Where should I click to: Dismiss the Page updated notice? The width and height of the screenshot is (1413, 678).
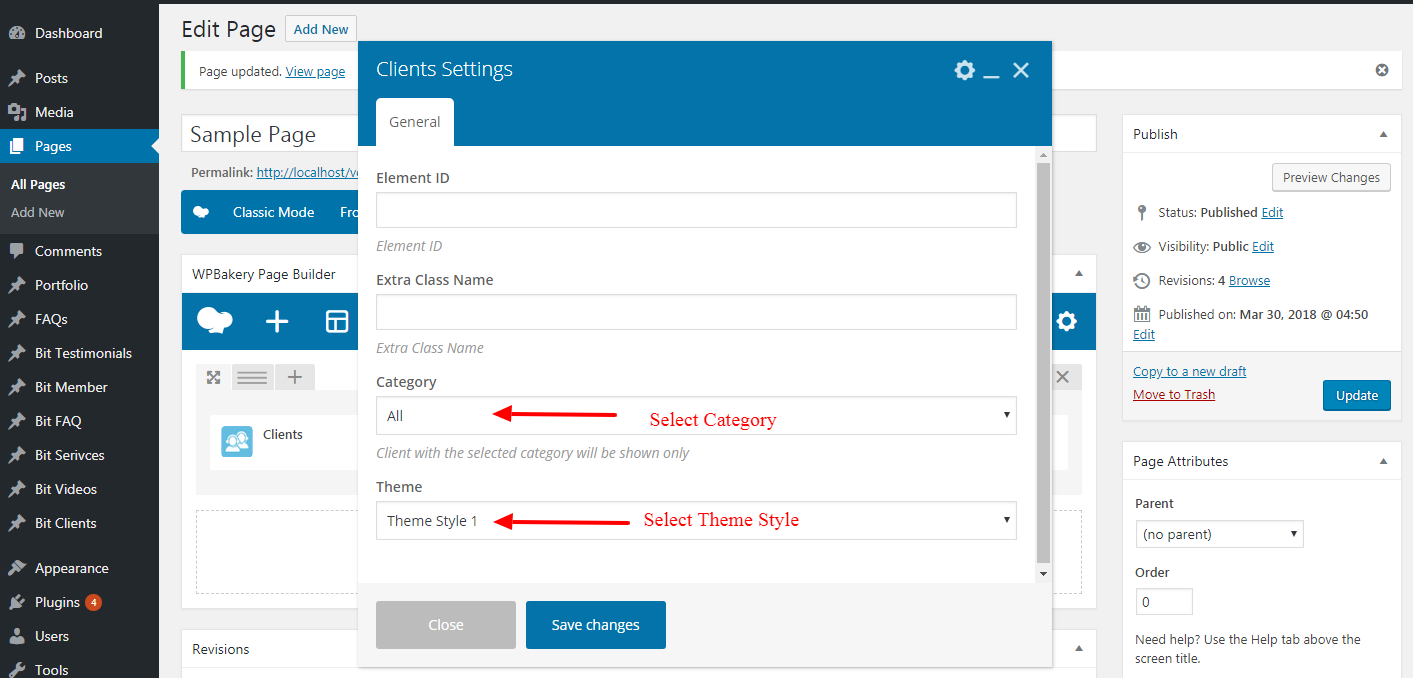pyautogui.click(x=1382, y=70)
